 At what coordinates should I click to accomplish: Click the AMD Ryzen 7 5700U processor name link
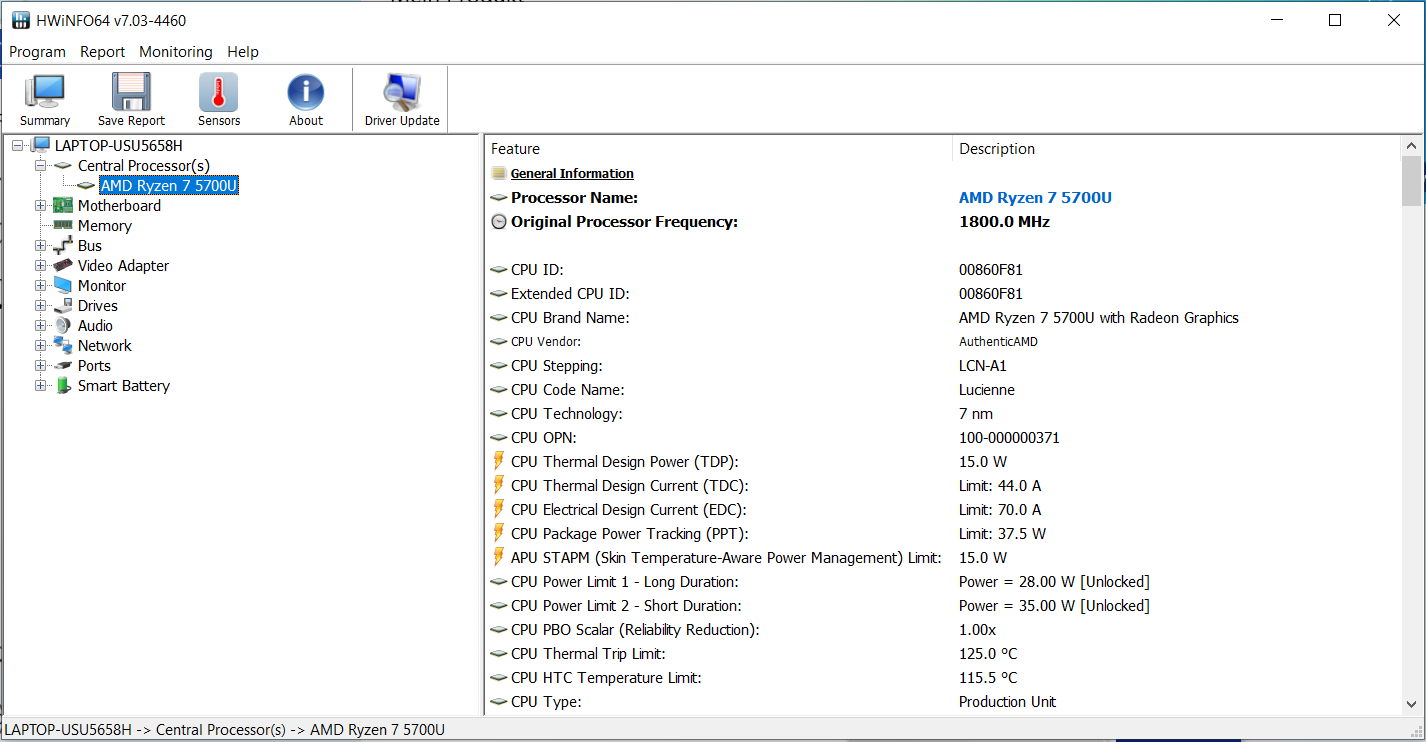[x=1035, y=198]
